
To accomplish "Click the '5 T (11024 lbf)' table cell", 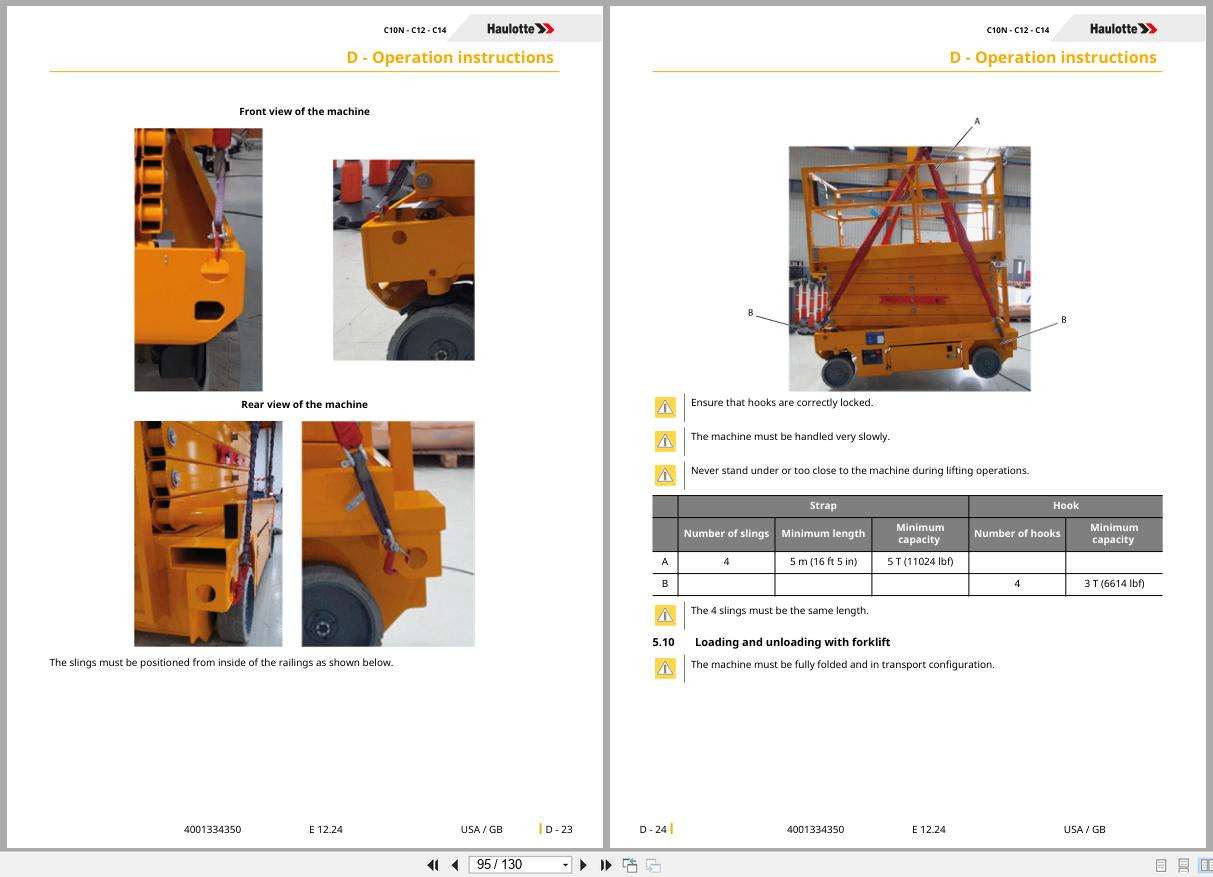I will (920, 561).
